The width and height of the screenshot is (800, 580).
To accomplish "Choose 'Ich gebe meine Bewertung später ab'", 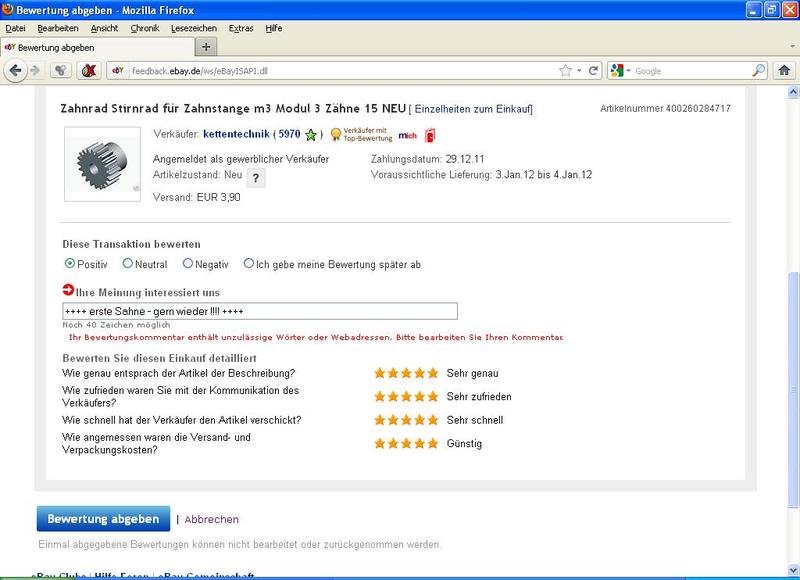I will (248, 263).
